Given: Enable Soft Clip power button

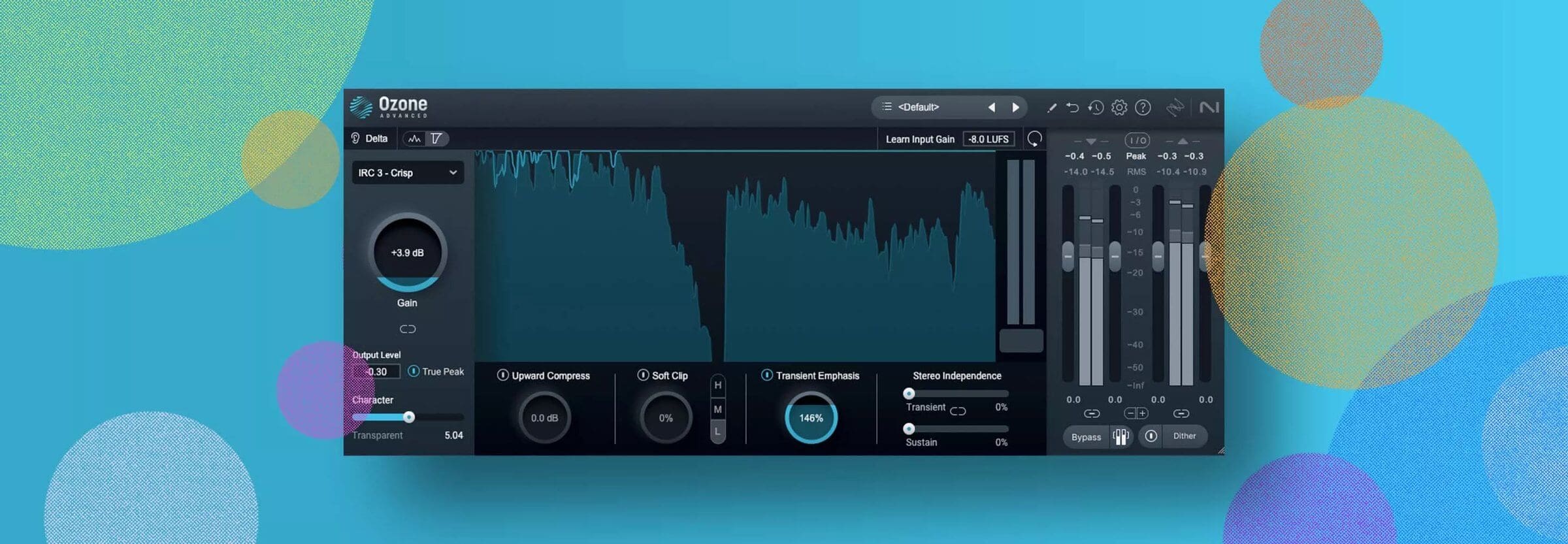Looking at the screenshot, I should tap(643, 376).
